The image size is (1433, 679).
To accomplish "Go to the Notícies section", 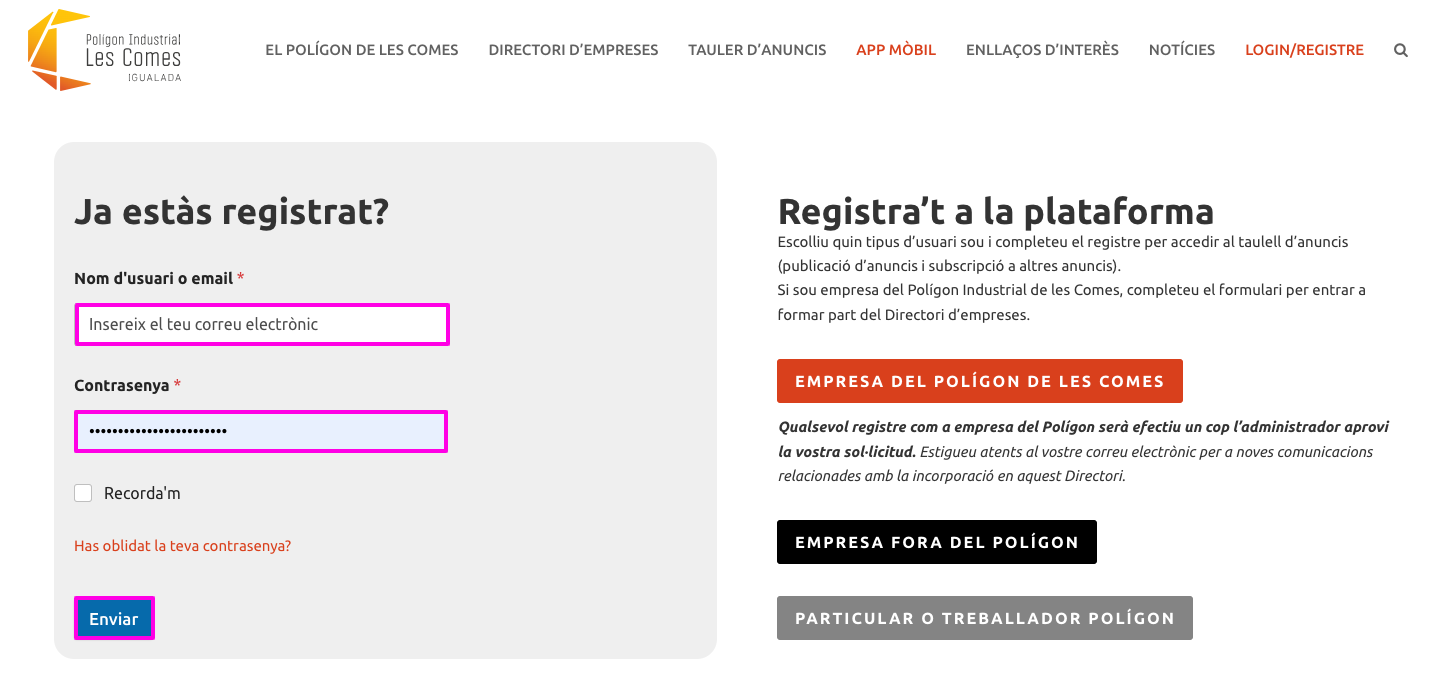I will click(1182, 50).
